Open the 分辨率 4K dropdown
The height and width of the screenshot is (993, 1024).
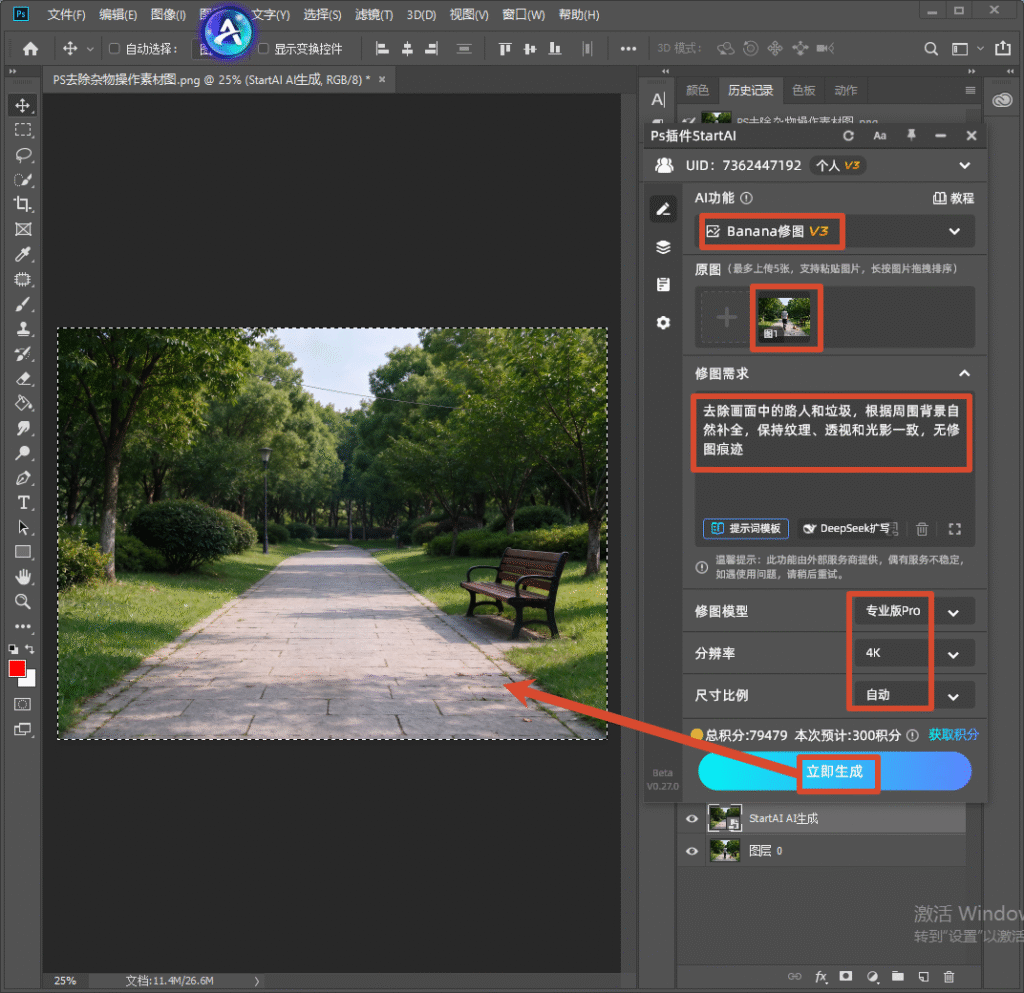pos(914,654)
